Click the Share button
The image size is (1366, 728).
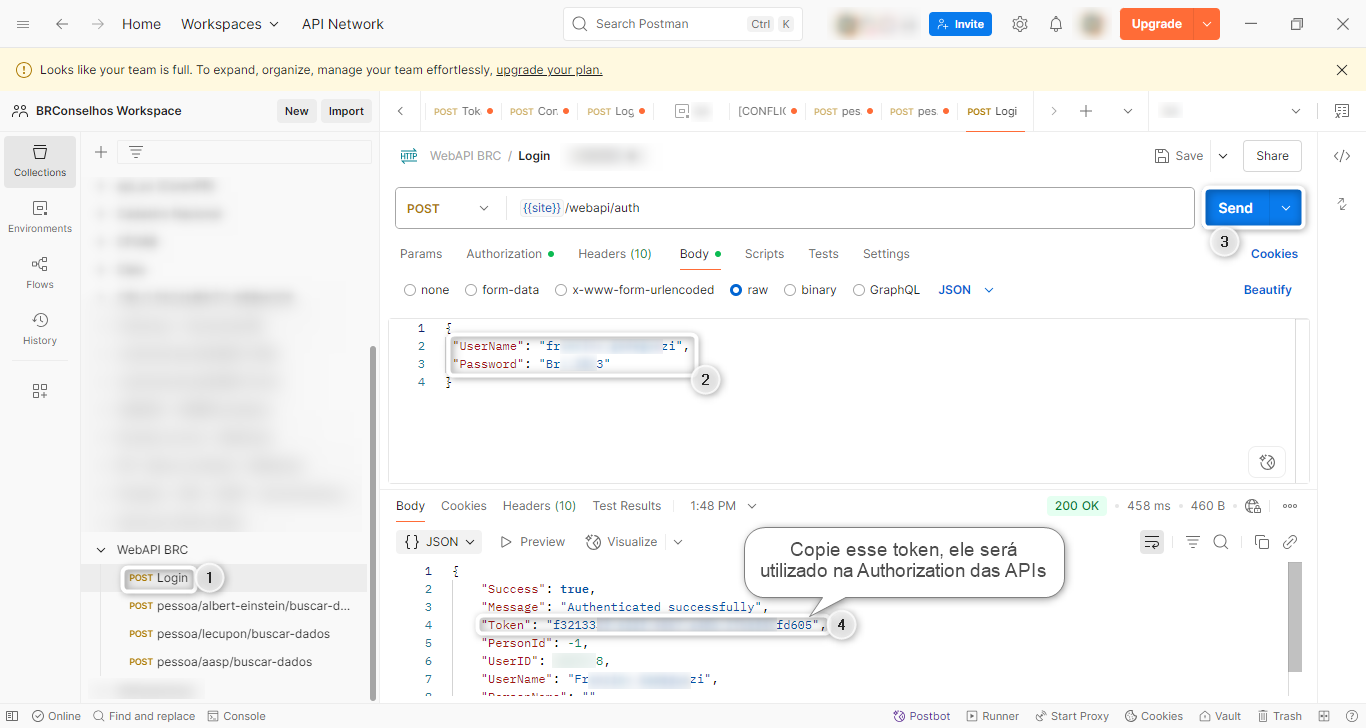click(1272, 156)
